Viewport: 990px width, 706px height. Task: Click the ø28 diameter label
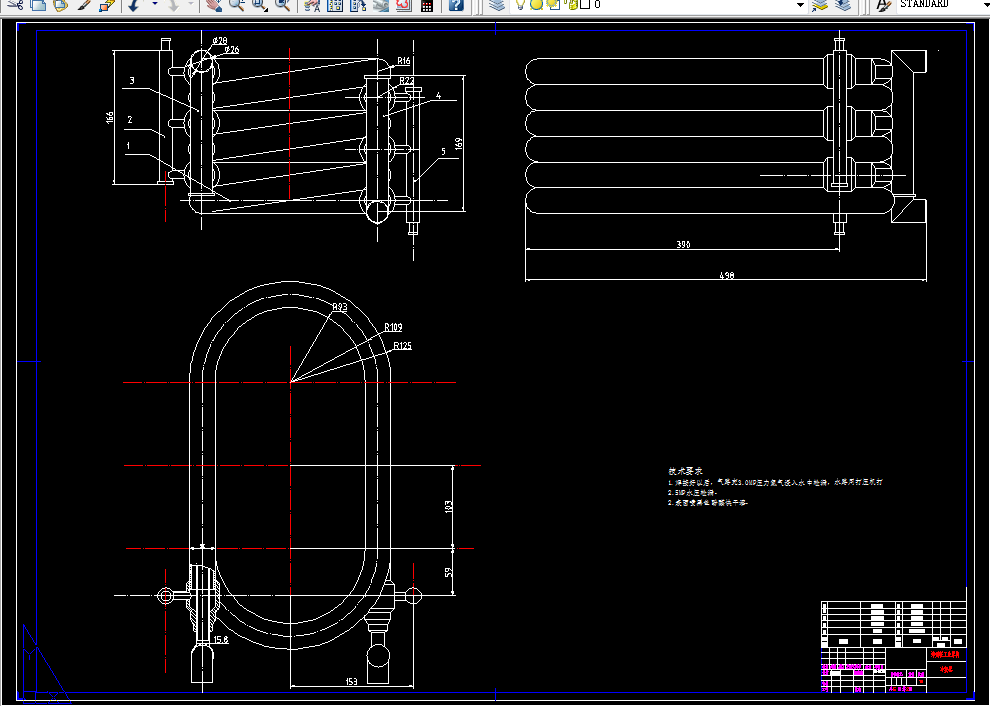tap(220, 40)
